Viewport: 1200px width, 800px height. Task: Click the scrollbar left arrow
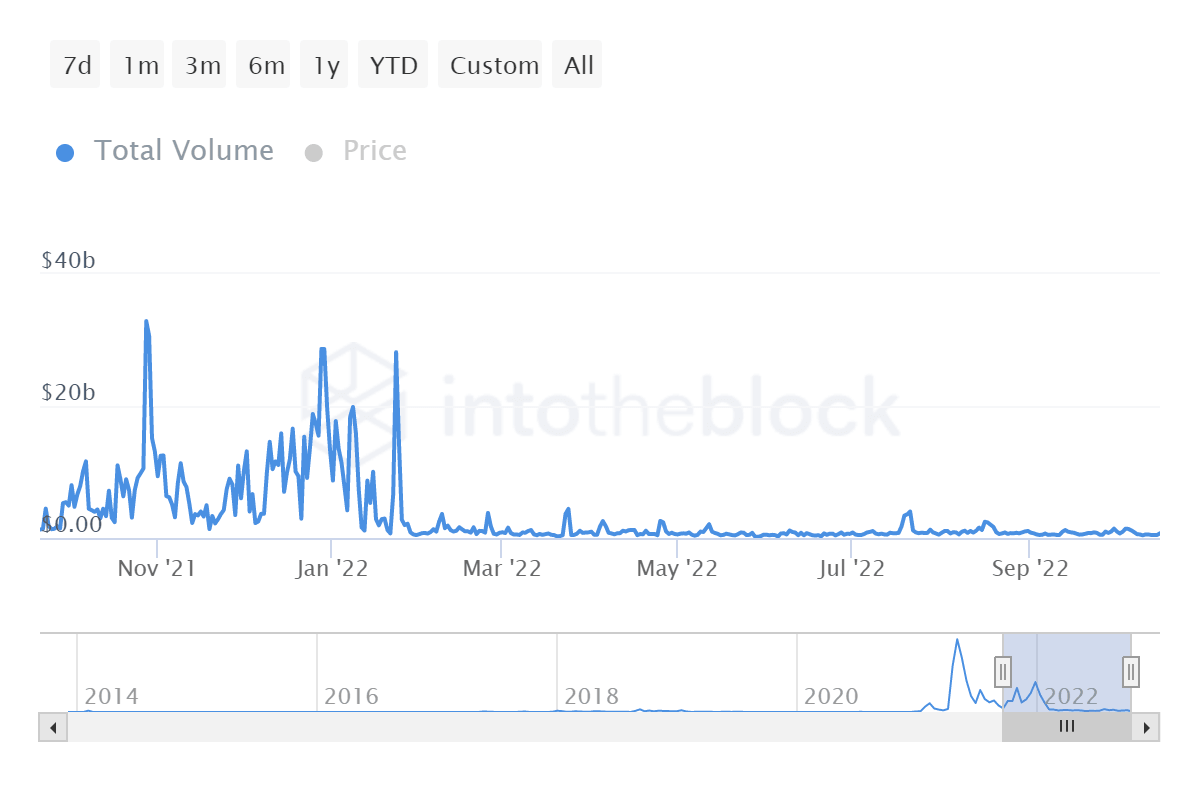(x=52, y=727)
